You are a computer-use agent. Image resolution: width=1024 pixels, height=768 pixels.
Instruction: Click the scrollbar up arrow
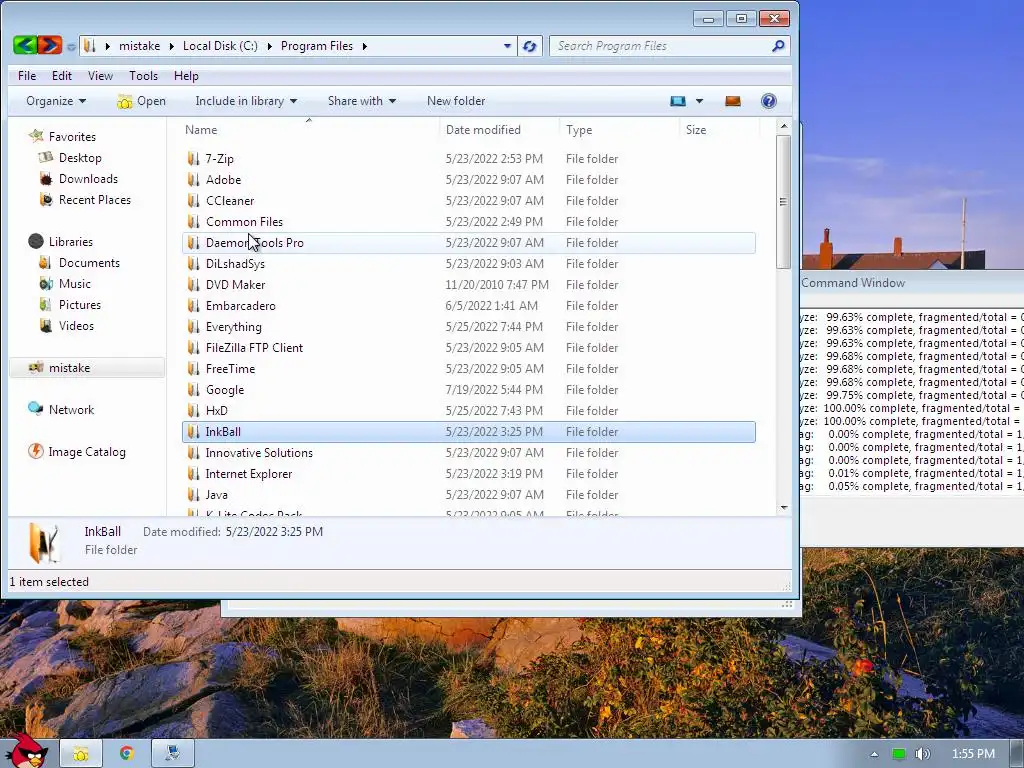point(784,125)
